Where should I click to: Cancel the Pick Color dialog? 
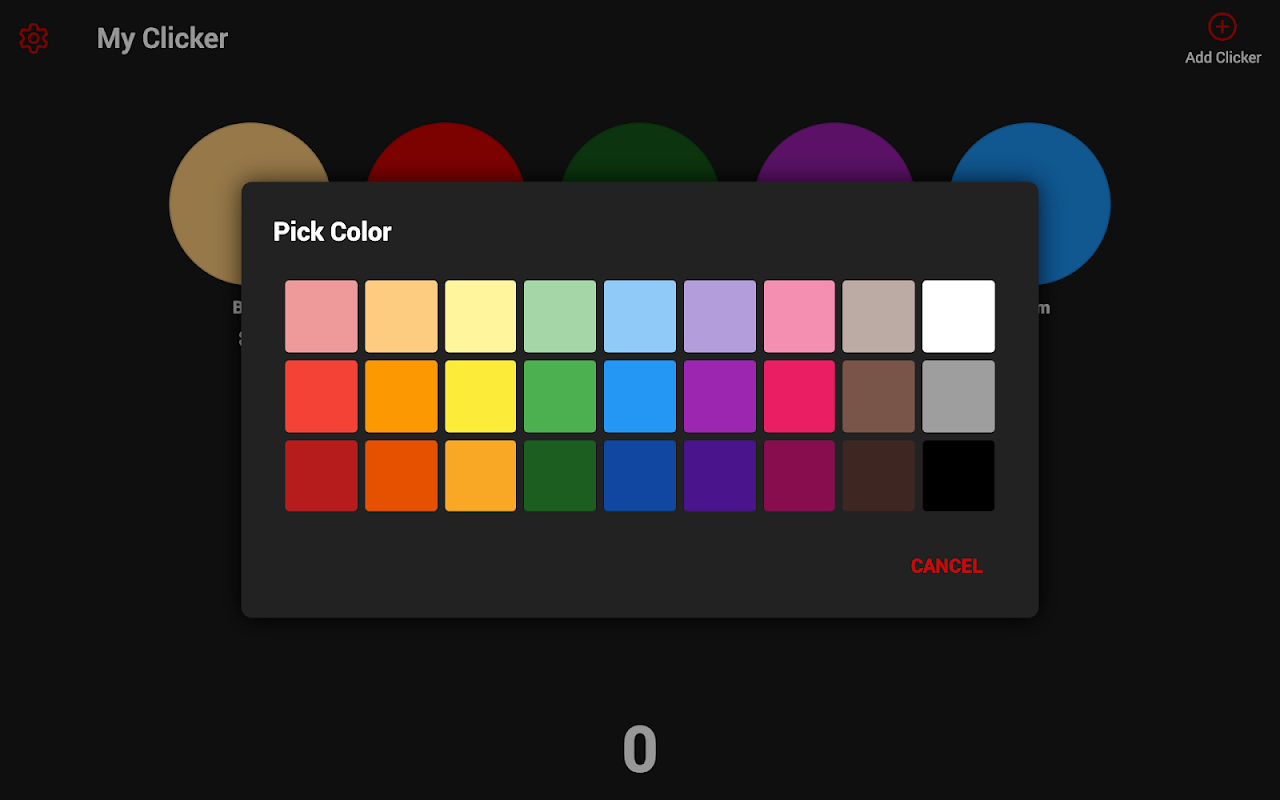click(x=946, y=566)
